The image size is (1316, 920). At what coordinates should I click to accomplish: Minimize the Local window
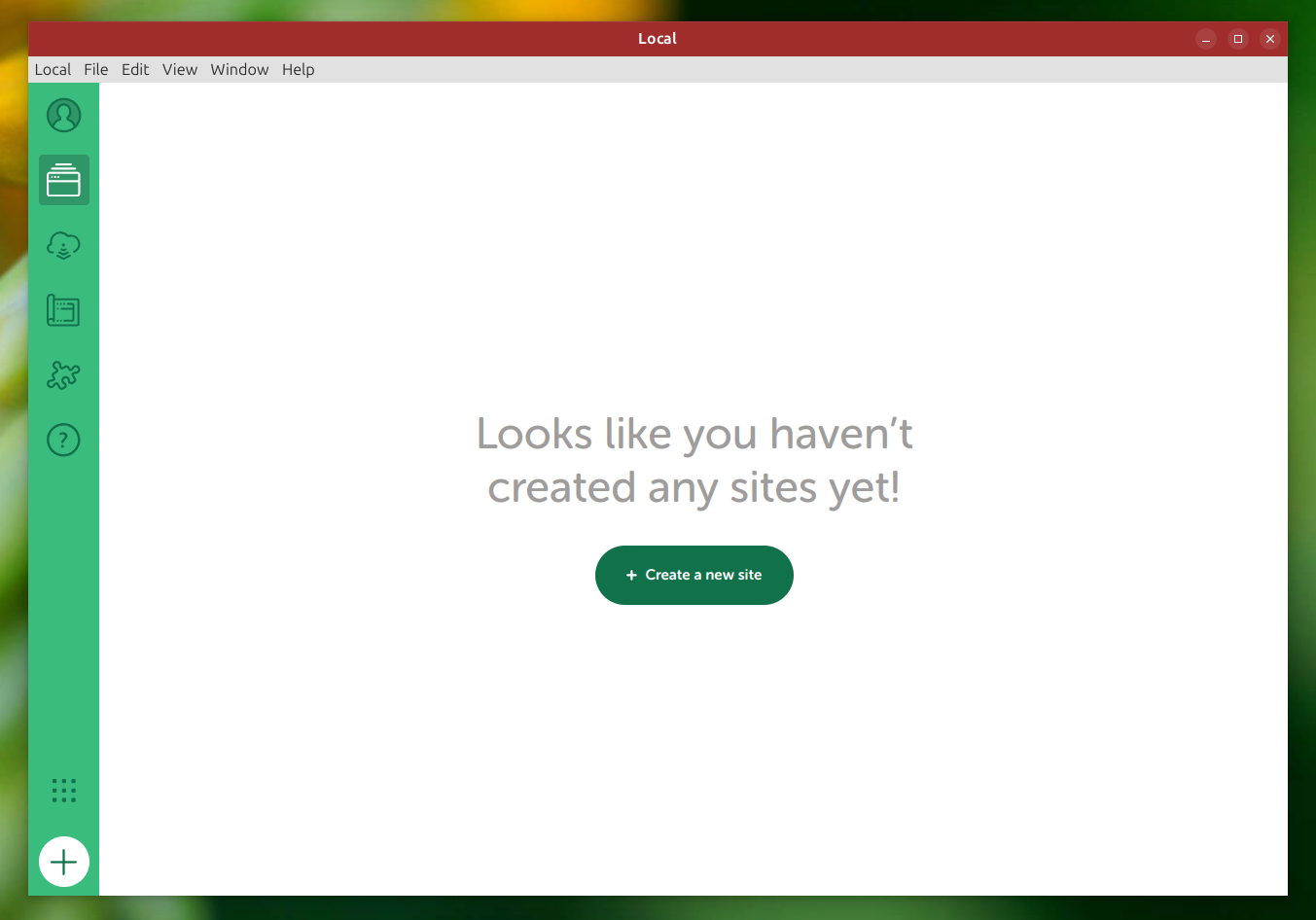(x=1206, y=39)
